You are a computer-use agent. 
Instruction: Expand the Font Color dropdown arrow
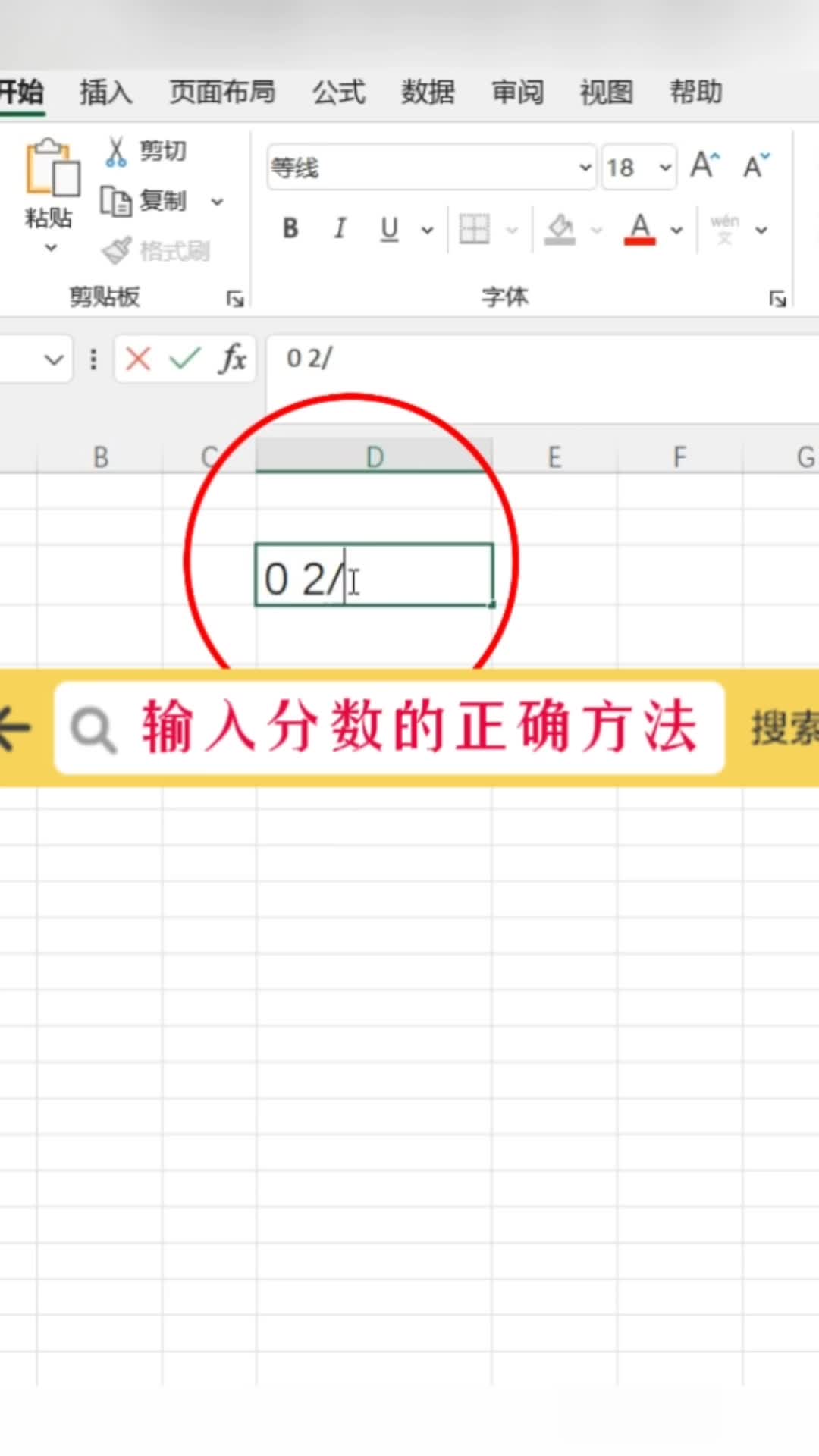676,230
